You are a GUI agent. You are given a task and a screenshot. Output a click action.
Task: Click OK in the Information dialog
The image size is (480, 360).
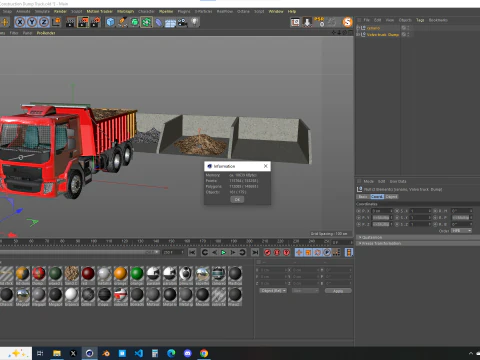pos(237,199)
